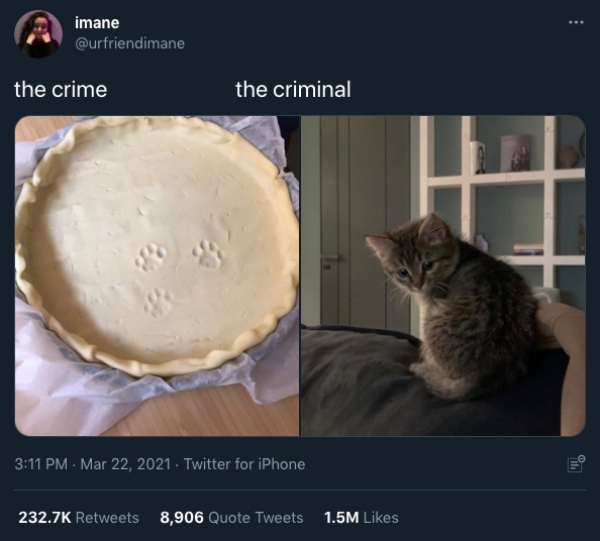Open imane's profile picture
Screen dimensions: 600x541
(x=38, y=34)
